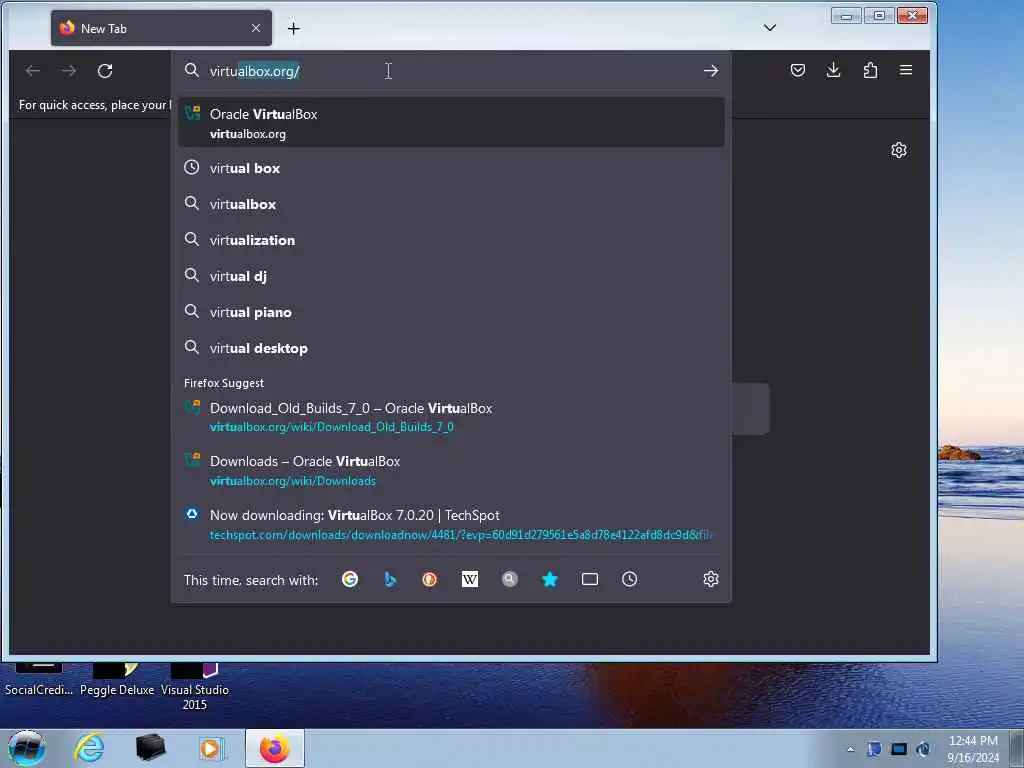The height and width of the screenshot is (768, 1024).
Task: Click the Go arrow in the address bar
Action: coord(711,71)
